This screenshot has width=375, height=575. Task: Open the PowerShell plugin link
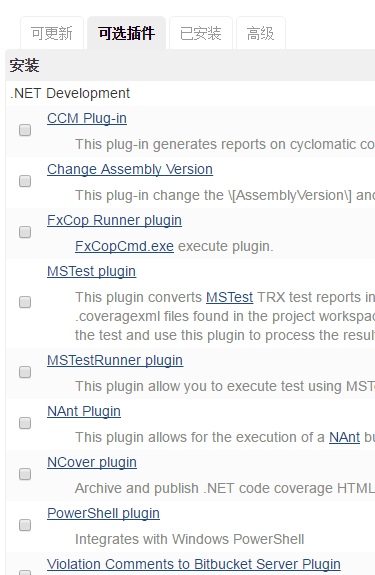pos(103,513)
